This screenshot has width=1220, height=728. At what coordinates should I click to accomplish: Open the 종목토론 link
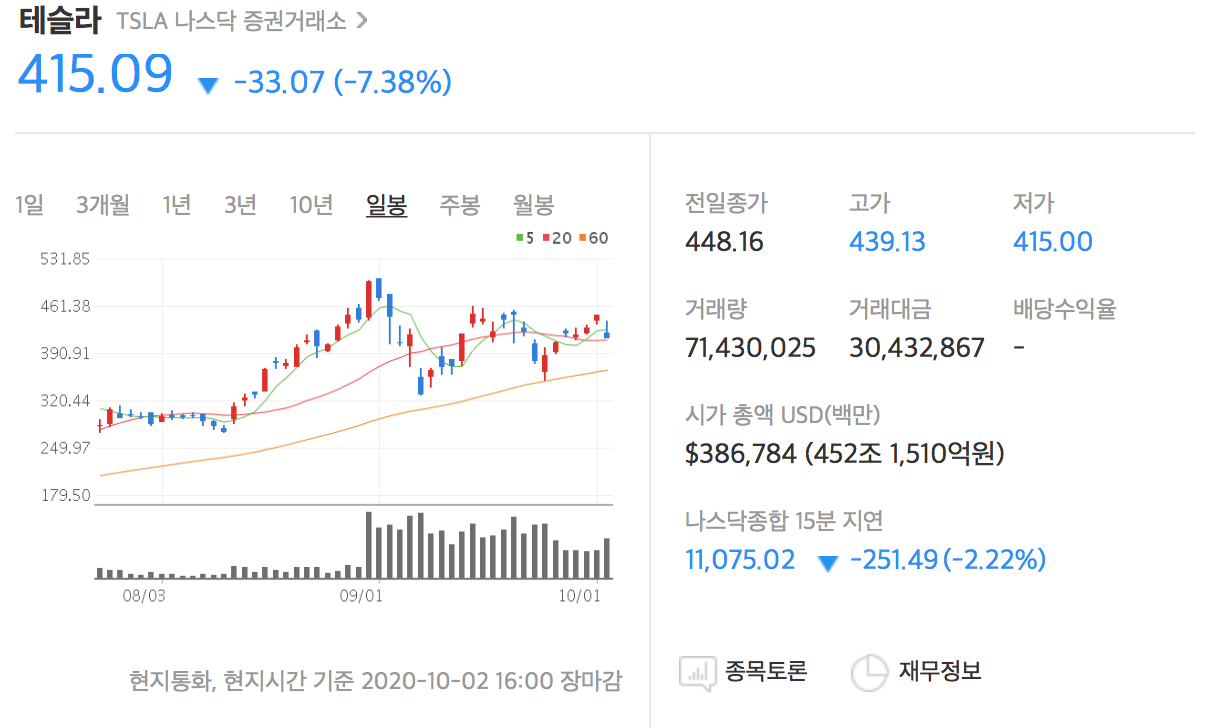tap(767, 671)
